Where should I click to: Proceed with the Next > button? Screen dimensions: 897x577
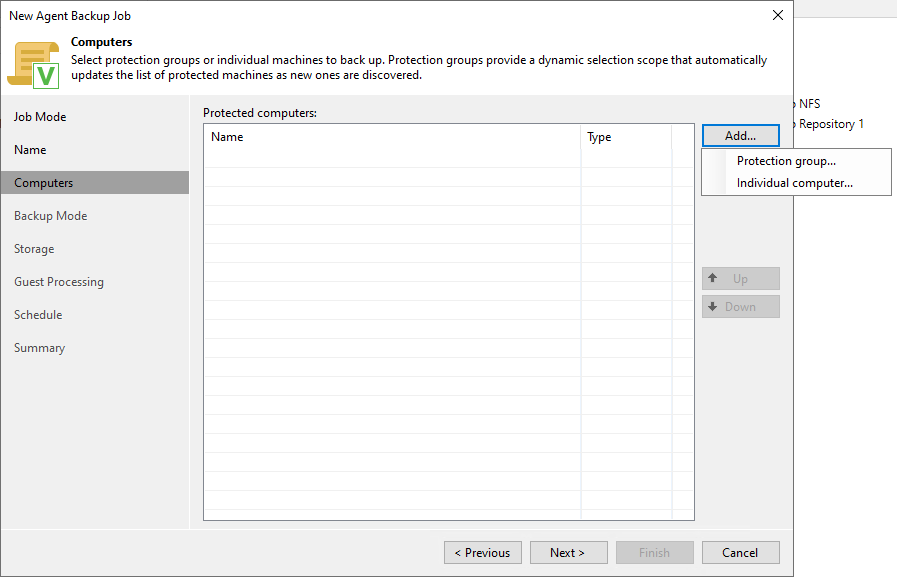click(x=567, y=553)
